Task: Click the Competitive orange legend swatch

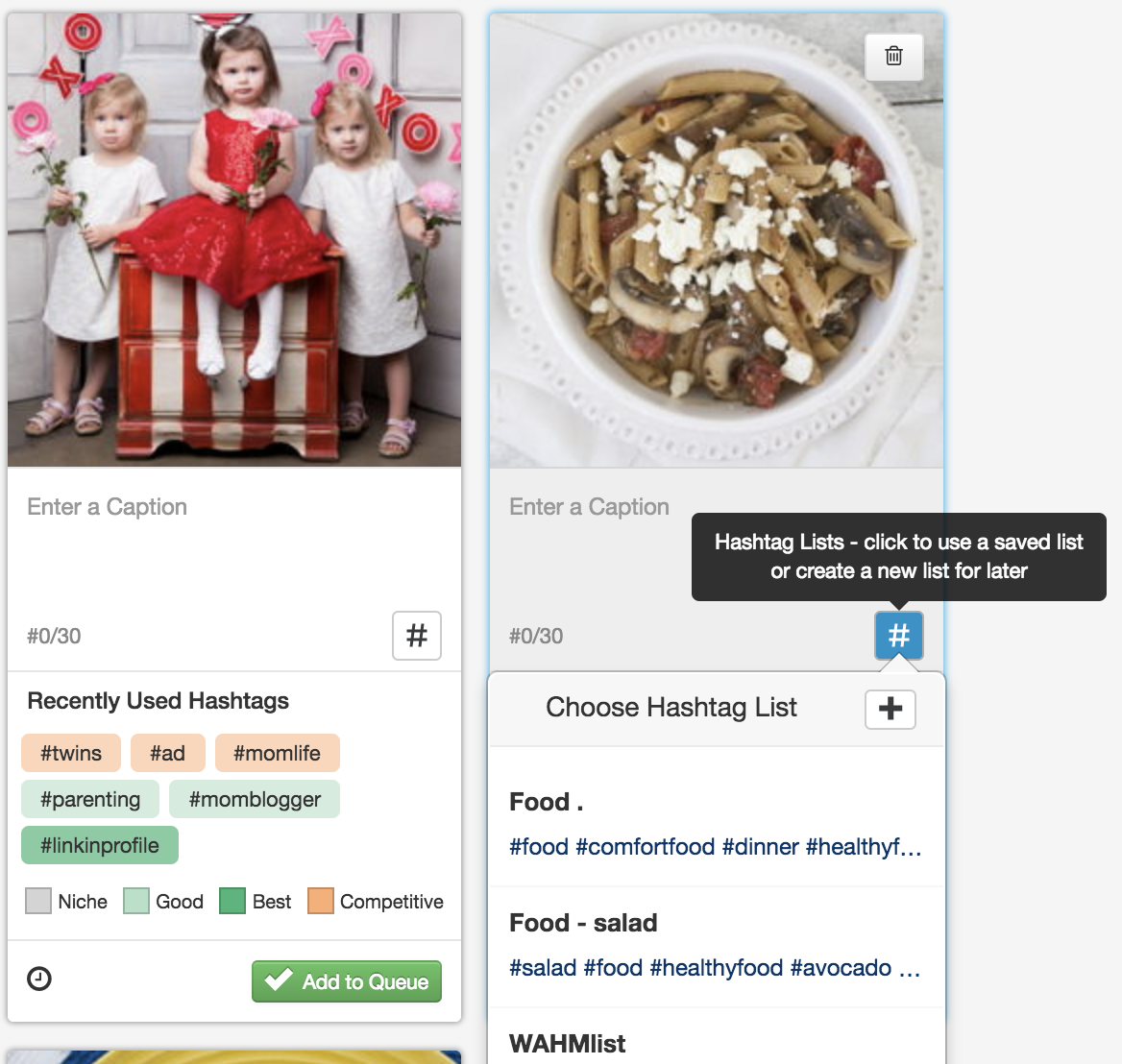Action: click(321, 902)
